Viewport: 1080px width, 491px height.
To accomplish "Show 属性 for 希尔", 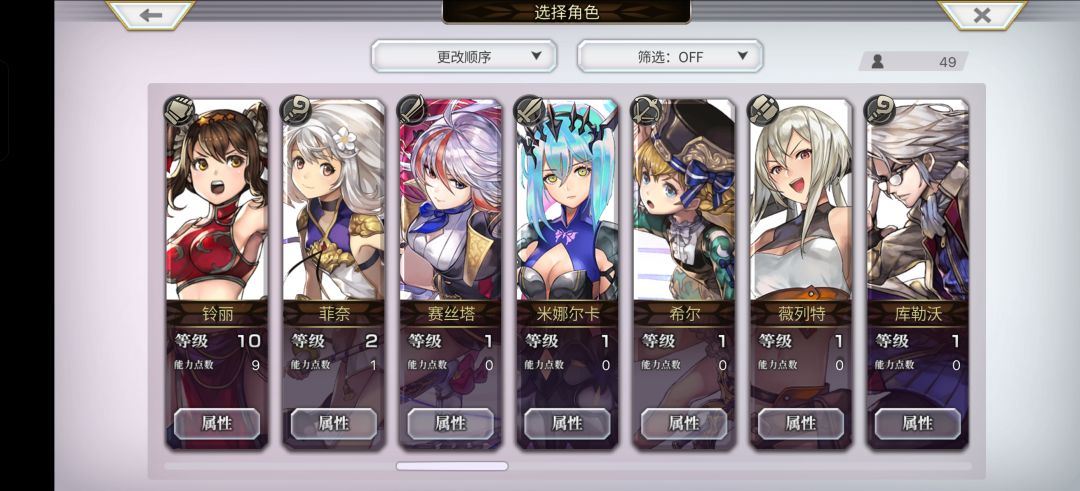I will tap(684, 424).
